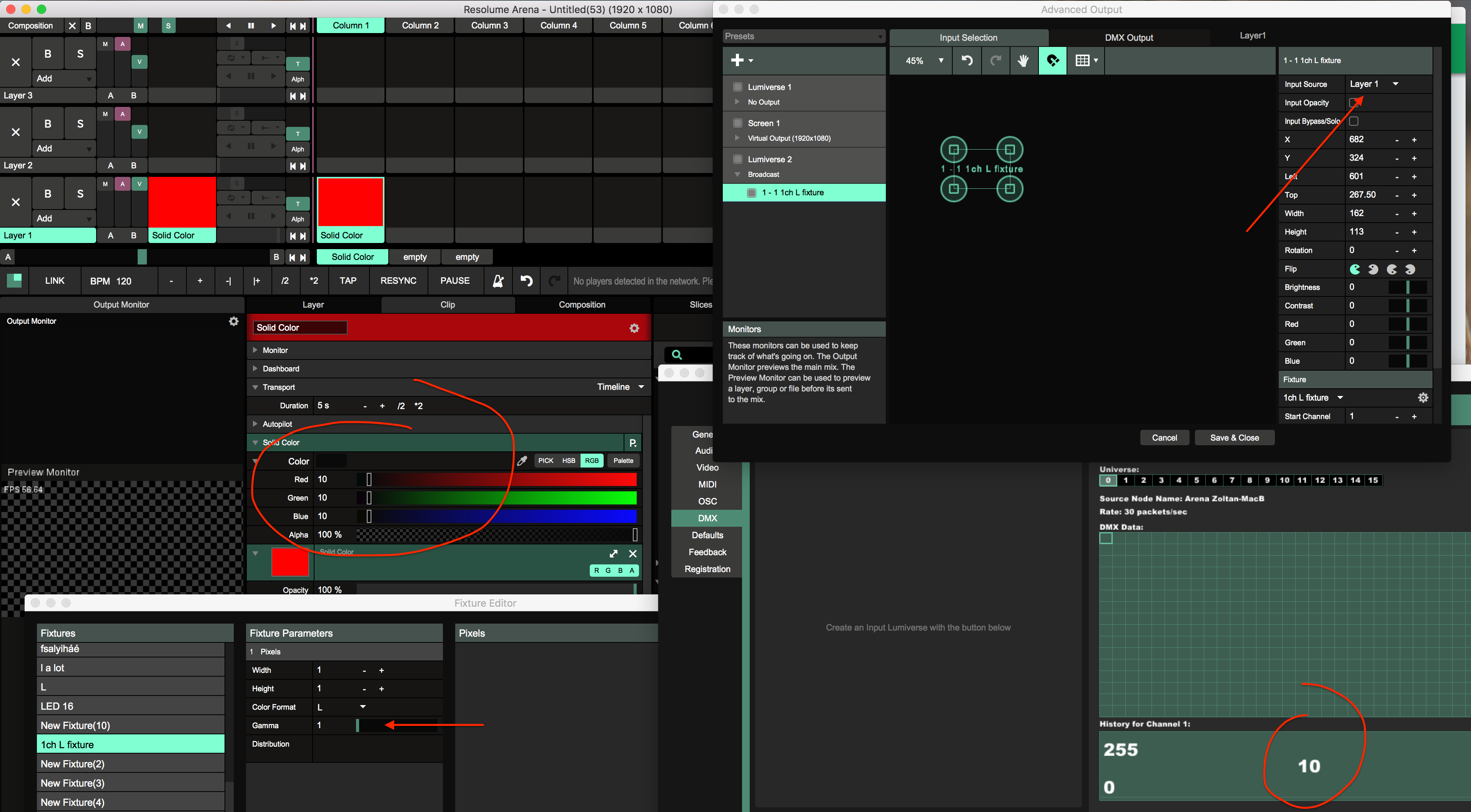Toggle the Lumiverse 1 checkbox
Image resolution: width=1471 pixels, height=812 pixels.
point(737,87)
